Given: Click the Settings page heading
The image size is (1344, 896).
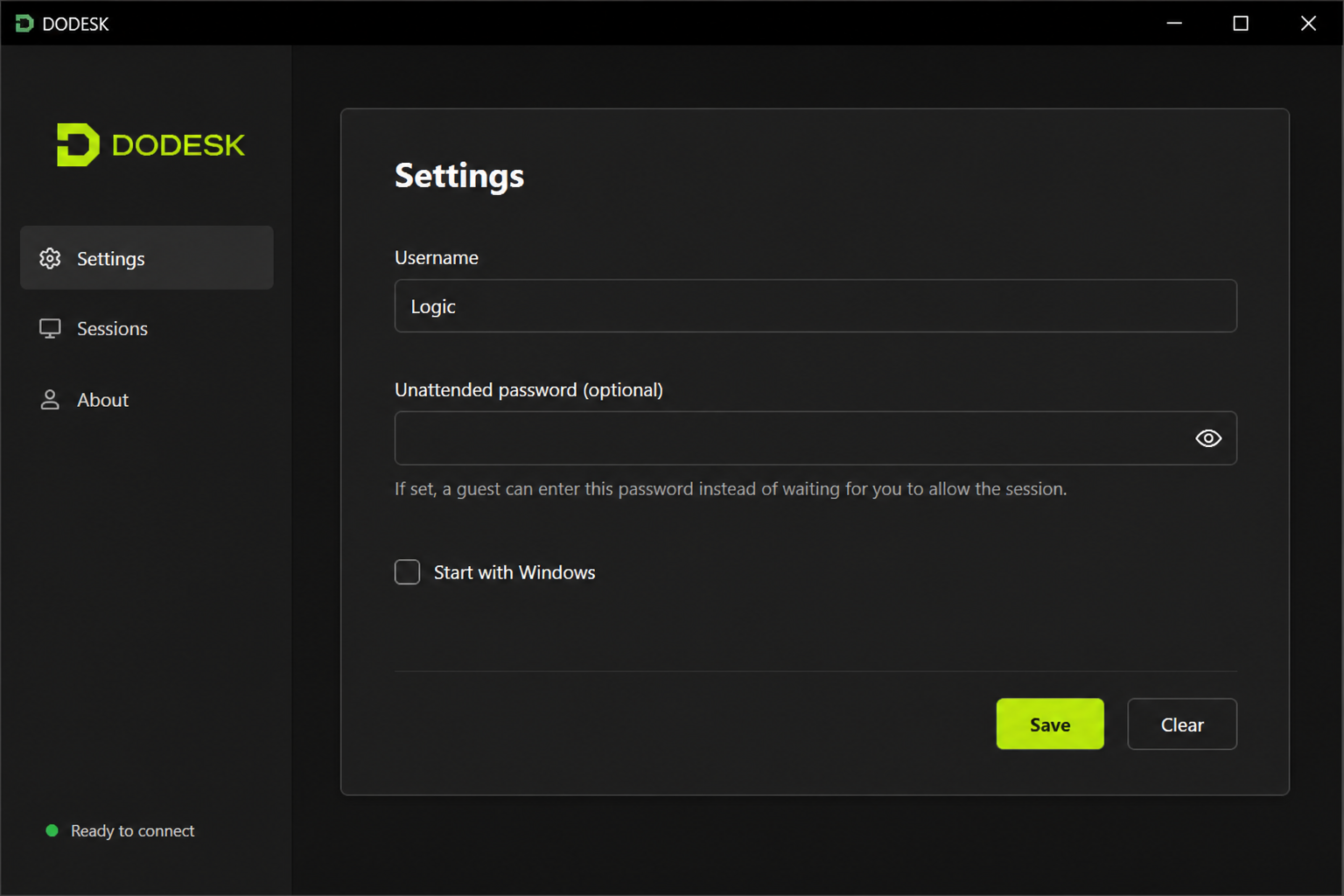Looking at the screenshot, I should tap(459, 176).
